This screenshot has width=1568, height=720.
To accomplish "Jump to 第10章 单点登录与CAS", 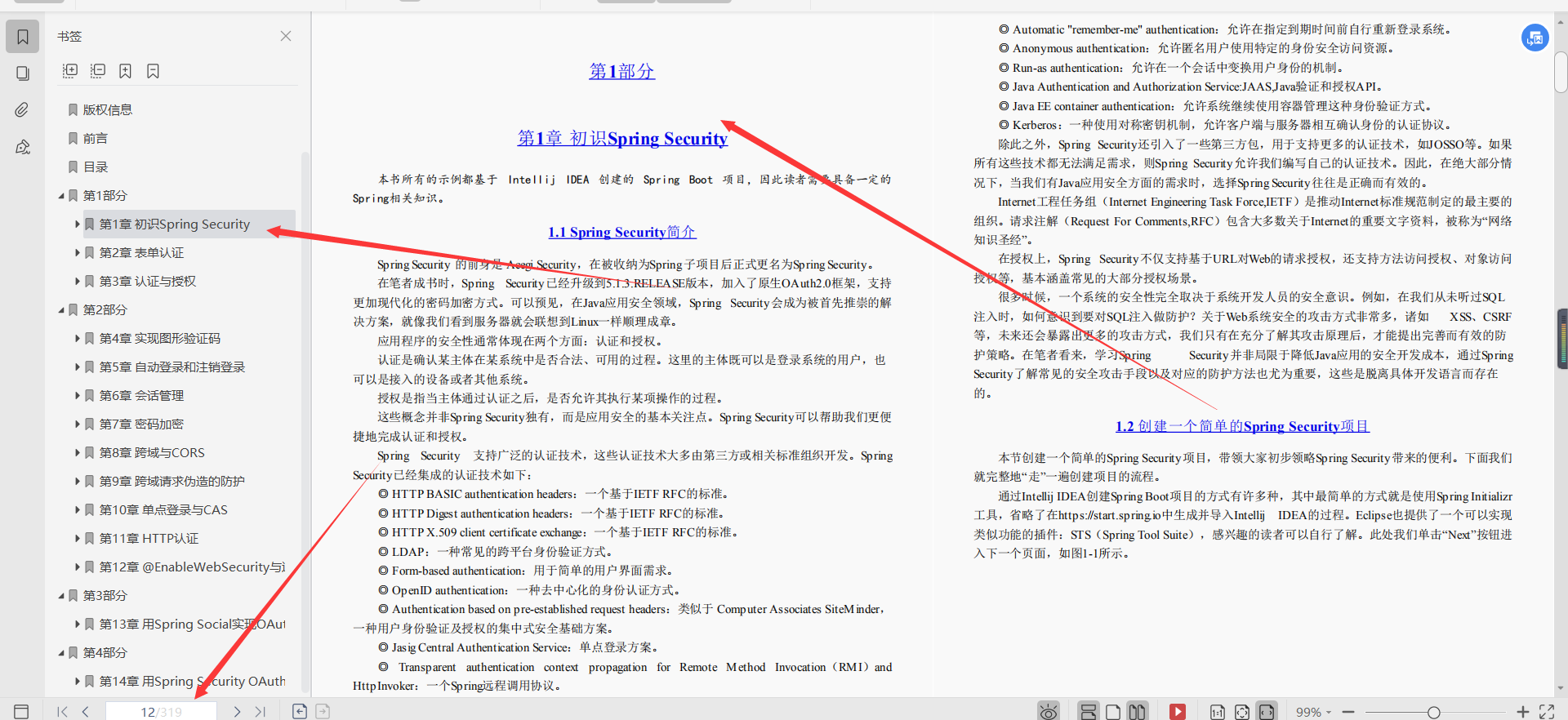I will point(163,510).
